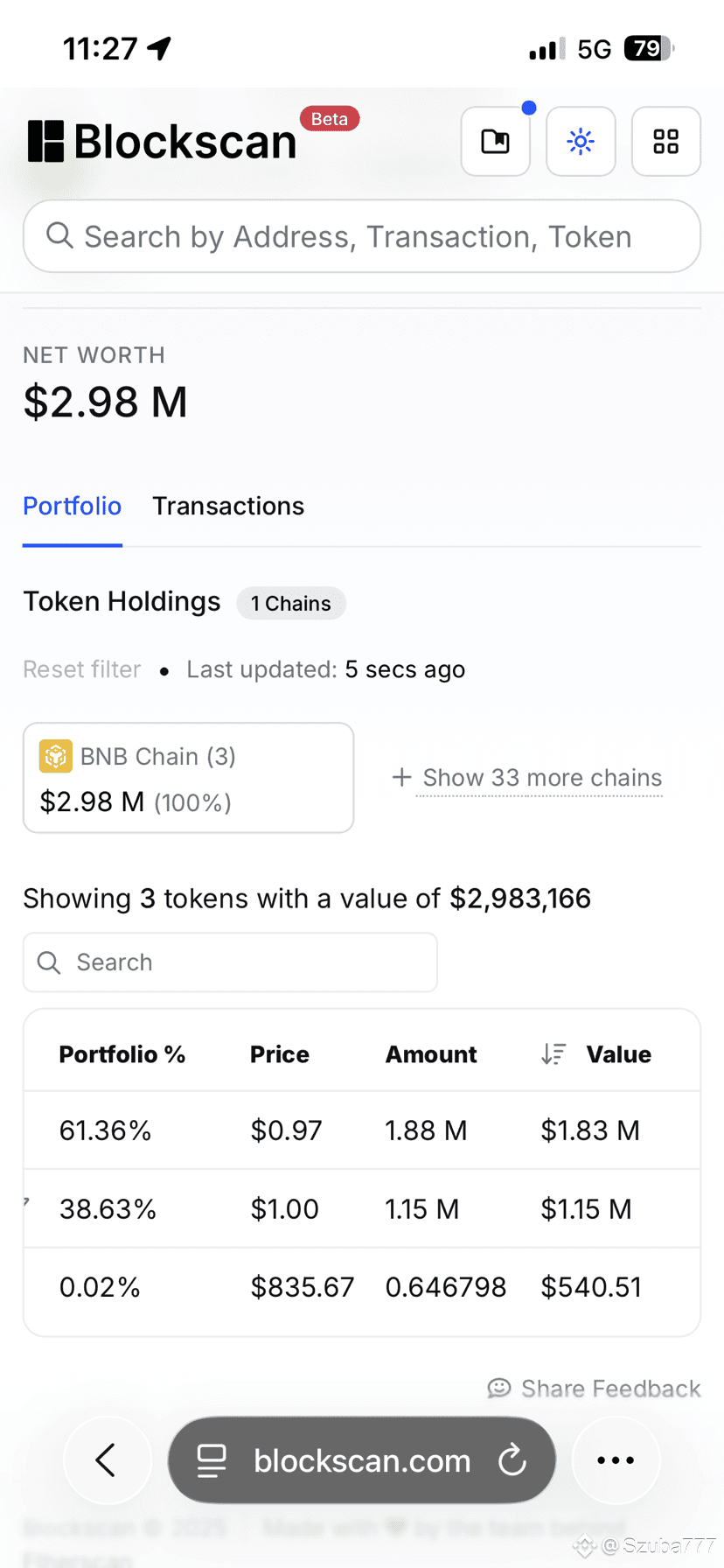Tap the BNB Chain cube icon
The image size is (724, 1568).
[x=56, y=756]
